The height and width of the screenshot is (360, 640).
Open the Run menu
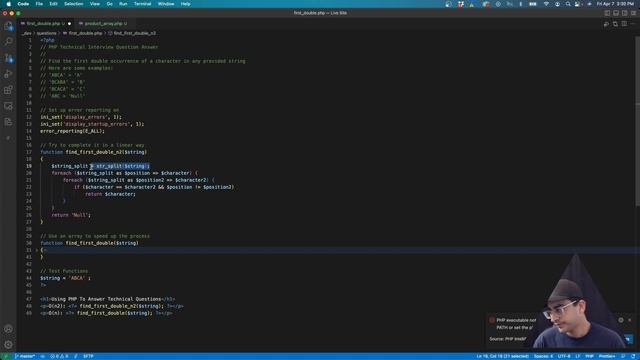(123, 4)
